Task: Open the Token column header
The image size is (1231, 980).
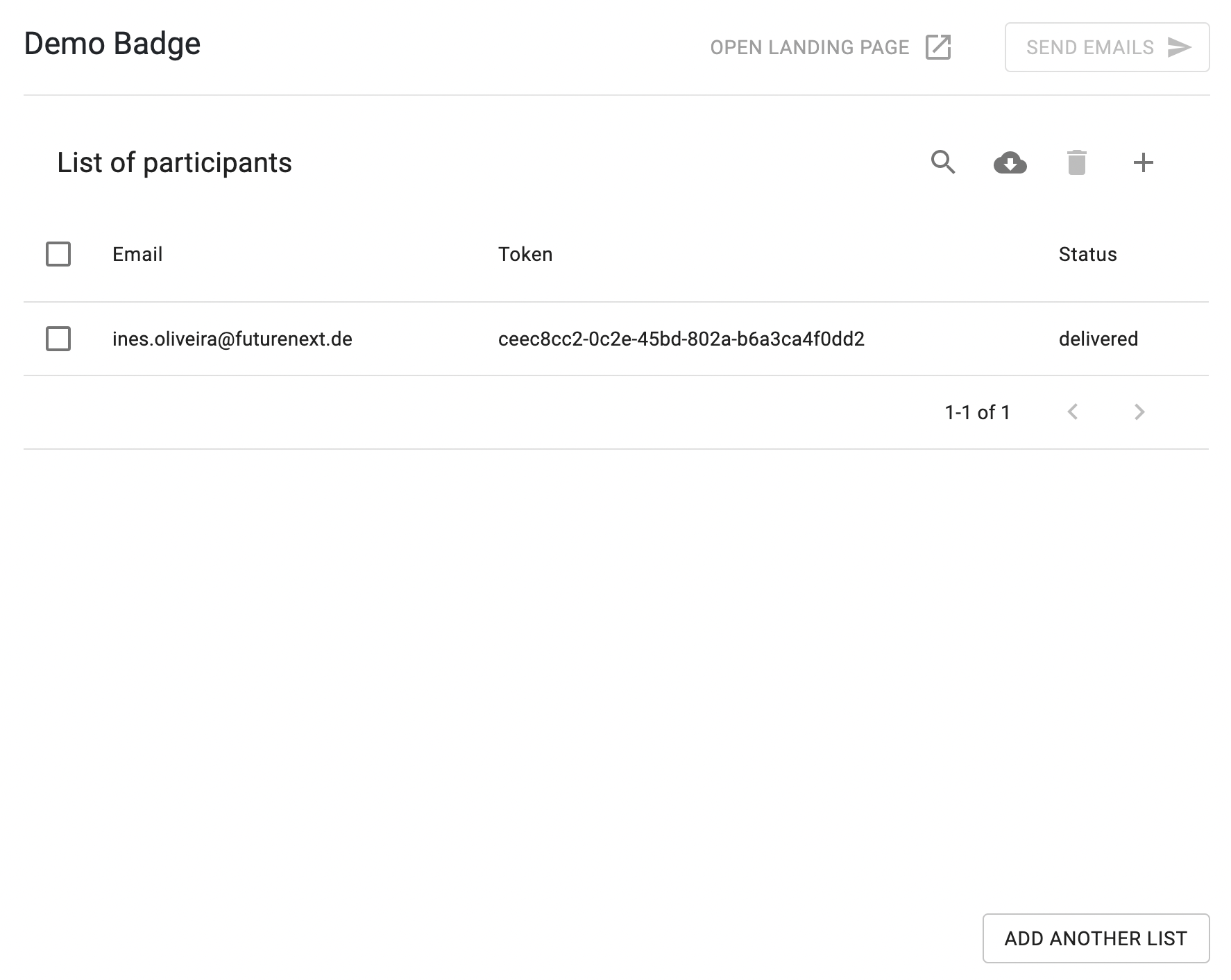Action: pos(525,254)
